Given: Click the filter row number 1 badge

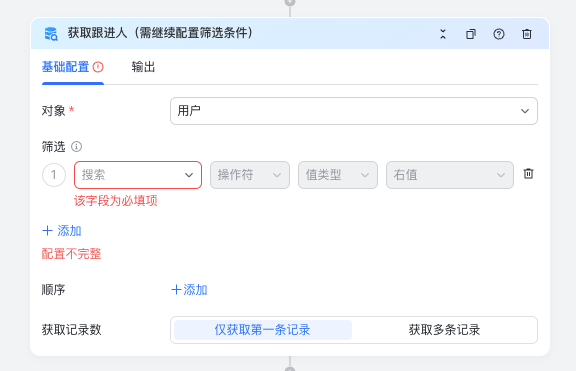Looking at the screenshot, I should tap(54, 175).
